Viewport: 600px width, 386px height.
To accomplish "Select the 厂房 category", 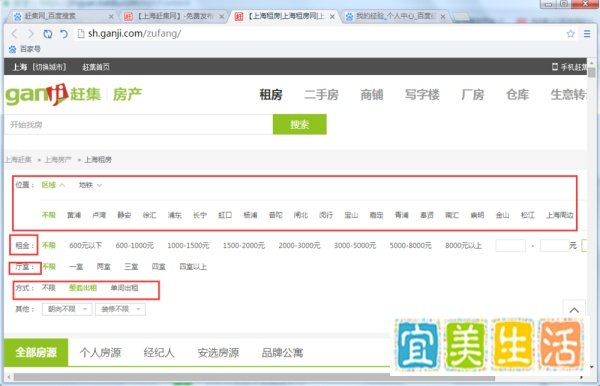I will point(473,94).
